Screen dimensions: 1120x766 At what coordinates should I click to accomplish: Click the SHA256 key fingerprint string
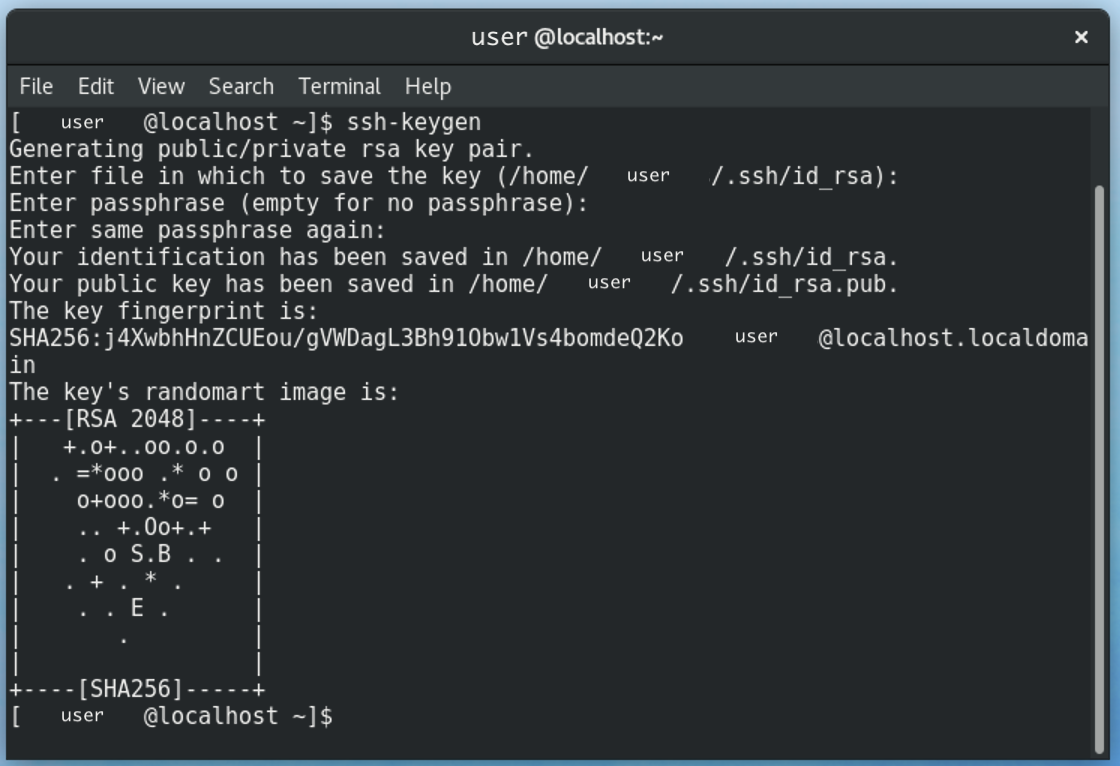point(346,338)
